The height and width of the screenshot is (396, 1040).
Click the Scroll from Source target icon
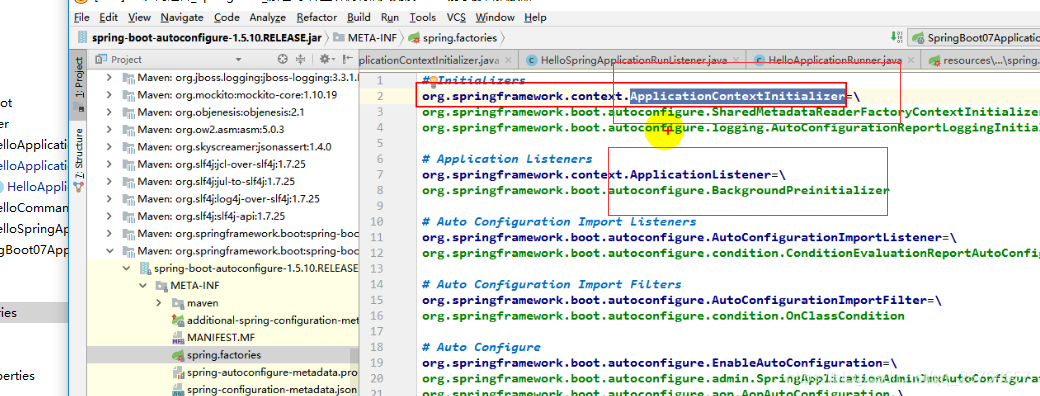pyautogui.click(x=283, y=59)
